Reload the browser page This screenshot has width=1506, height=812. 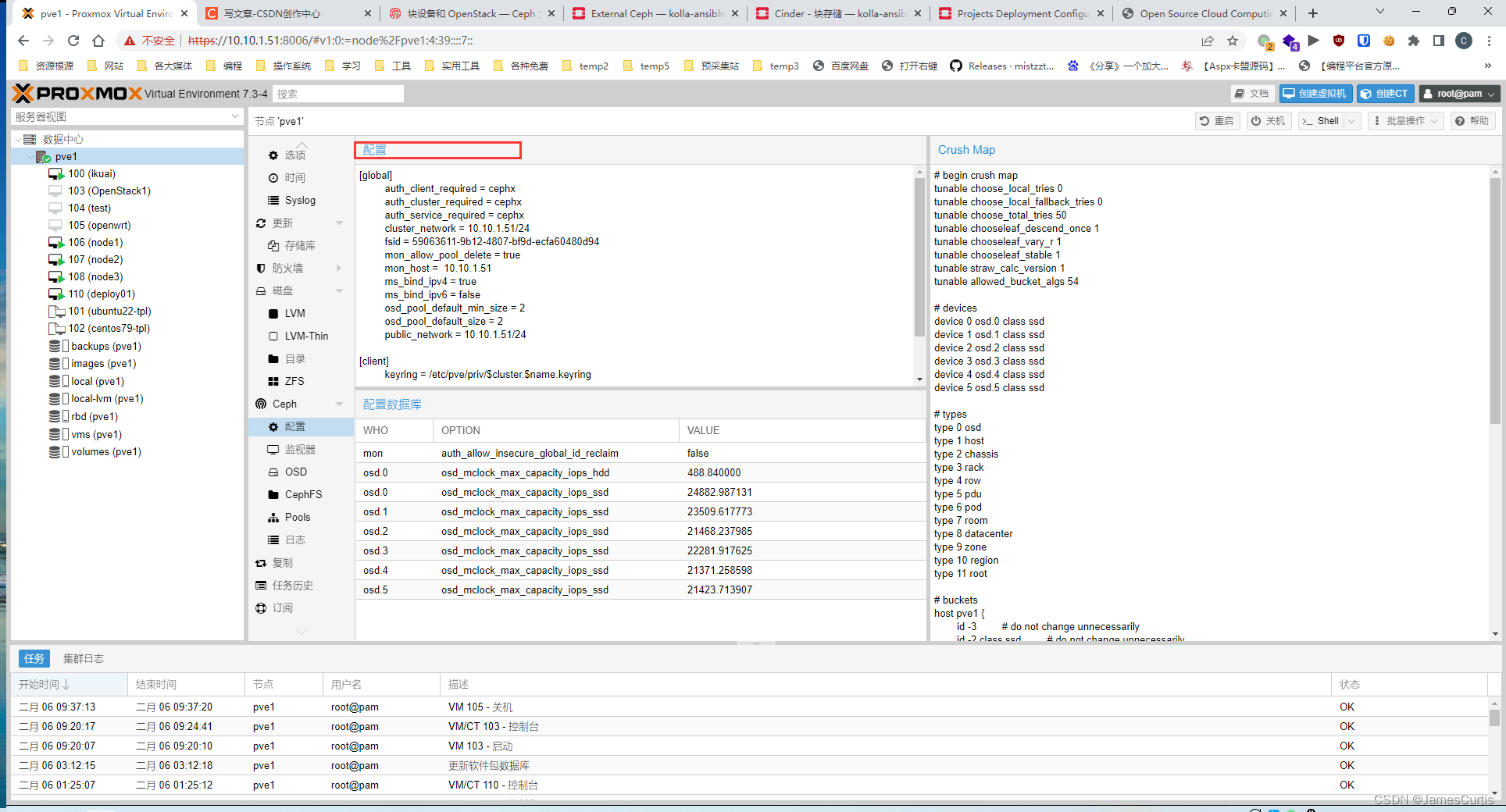pyautogui.click(x=73, y=41)
